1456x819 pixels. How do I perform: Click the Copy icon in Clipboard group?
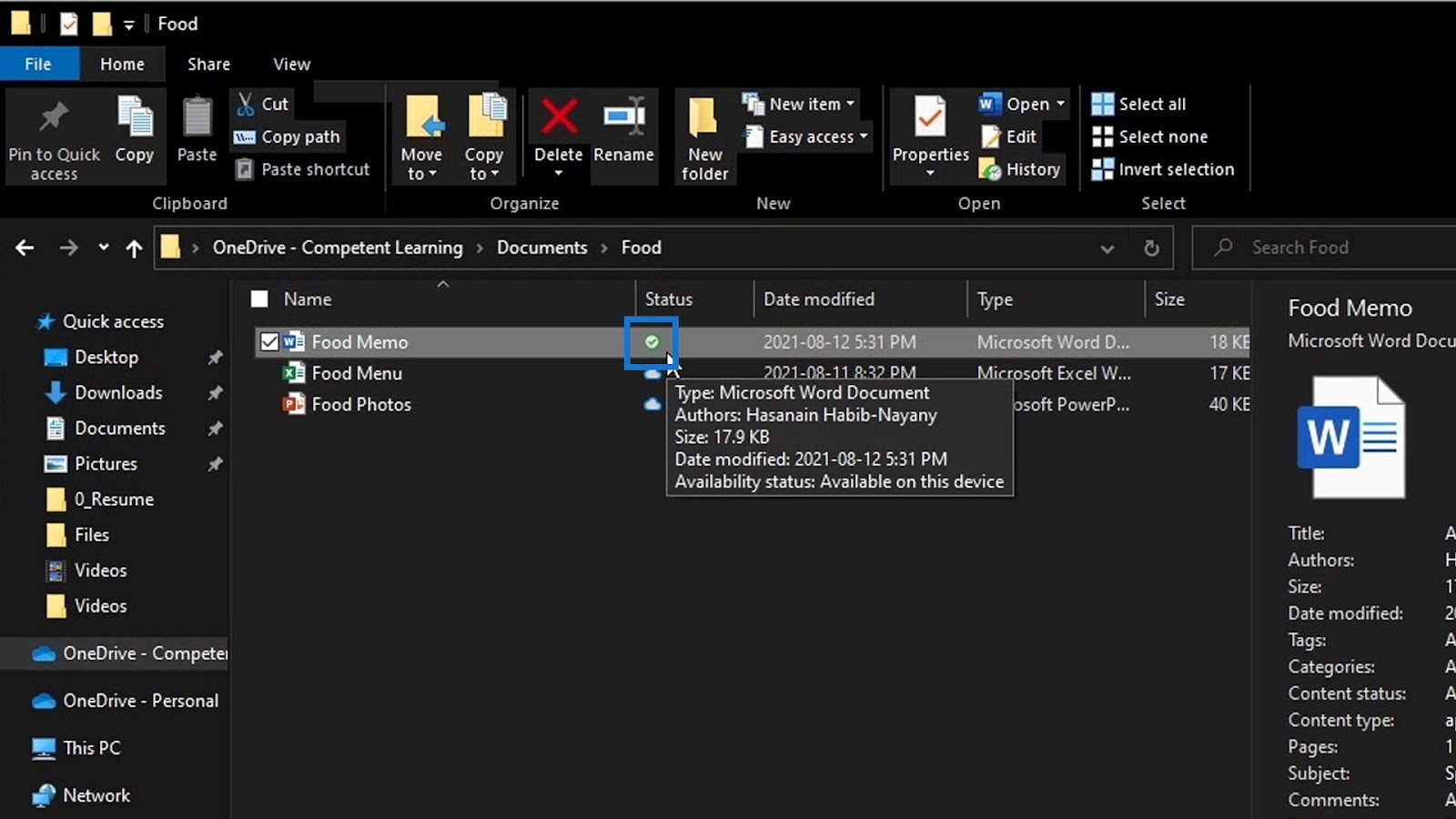click(135, 118)
